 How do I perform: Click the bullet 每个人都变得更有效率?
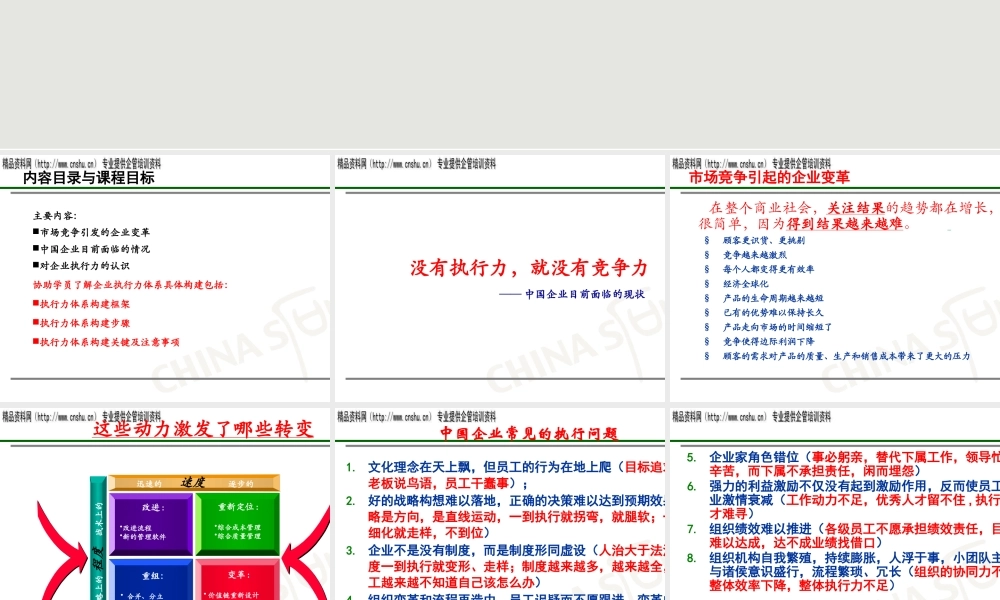[768, 269]
